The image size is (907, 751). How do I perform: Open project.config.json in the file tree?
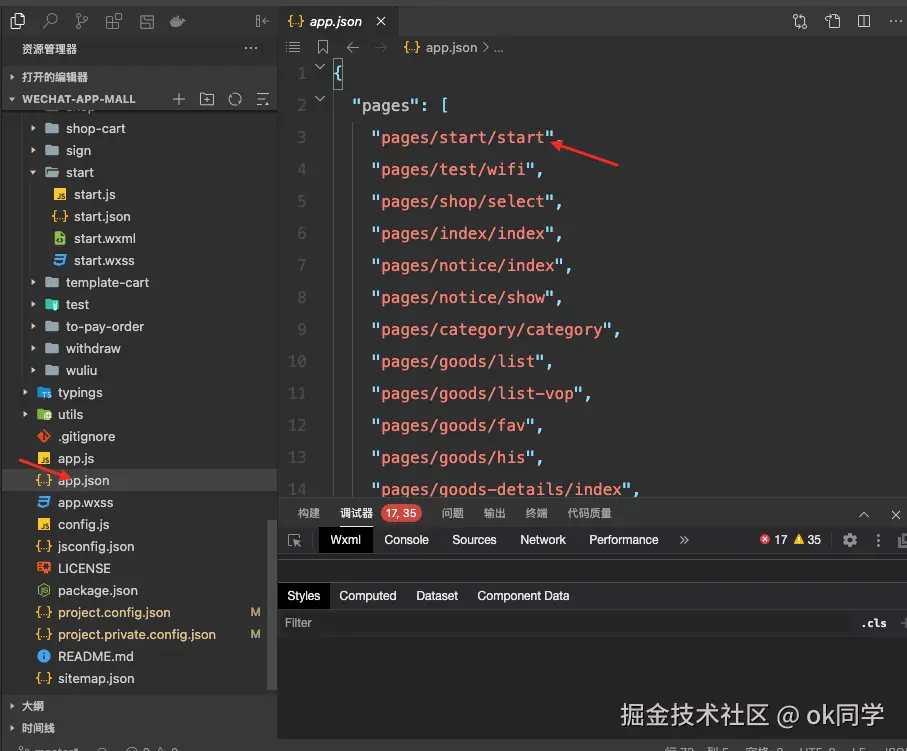[x=114, y=612]
